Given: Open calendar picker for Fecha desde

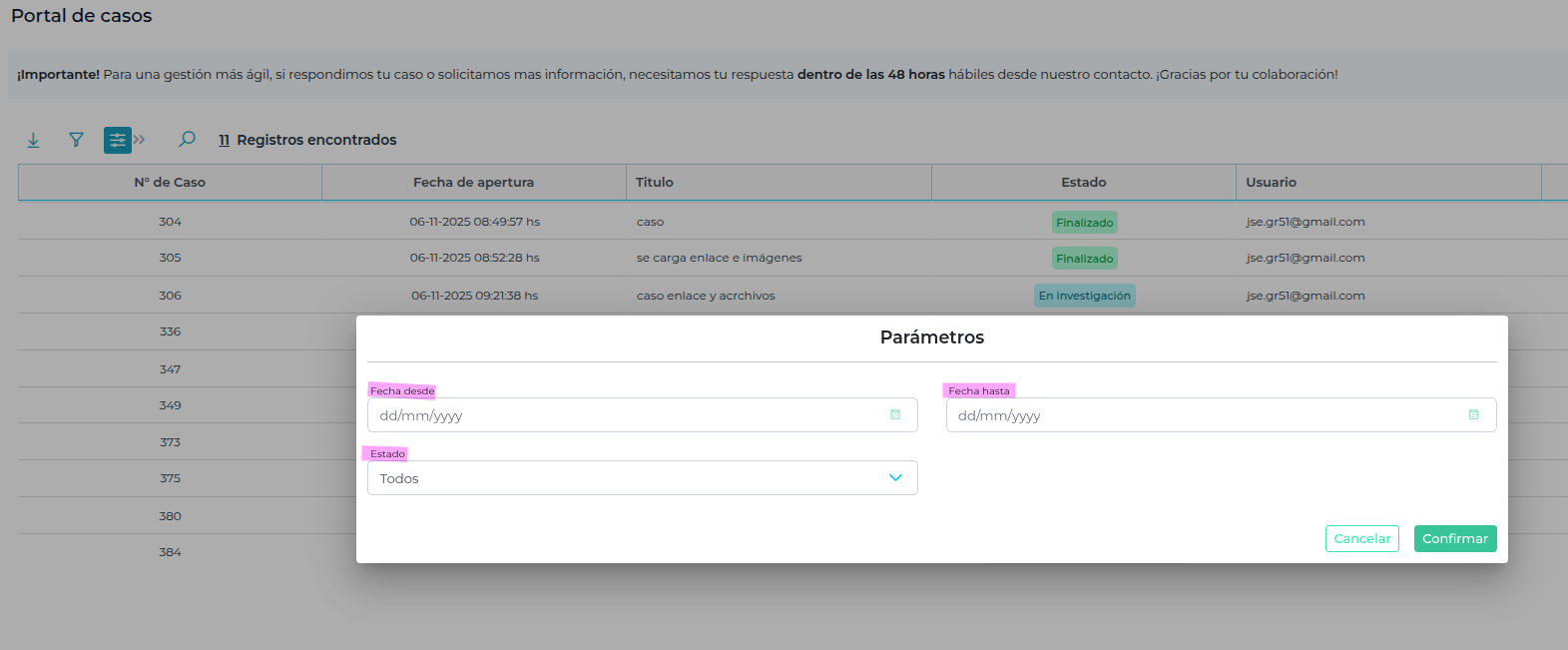Looking at the screenshot, I should coord(895,414).
